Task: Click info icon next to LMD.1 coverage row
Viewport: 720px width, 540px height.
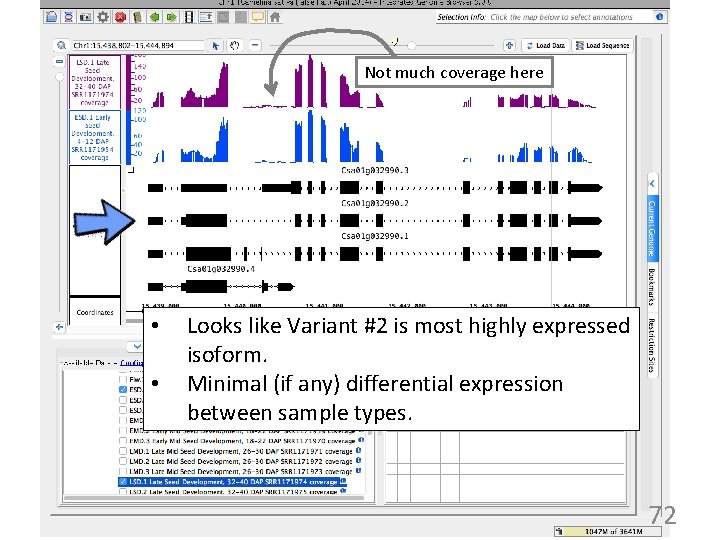Action: (358, 451)
